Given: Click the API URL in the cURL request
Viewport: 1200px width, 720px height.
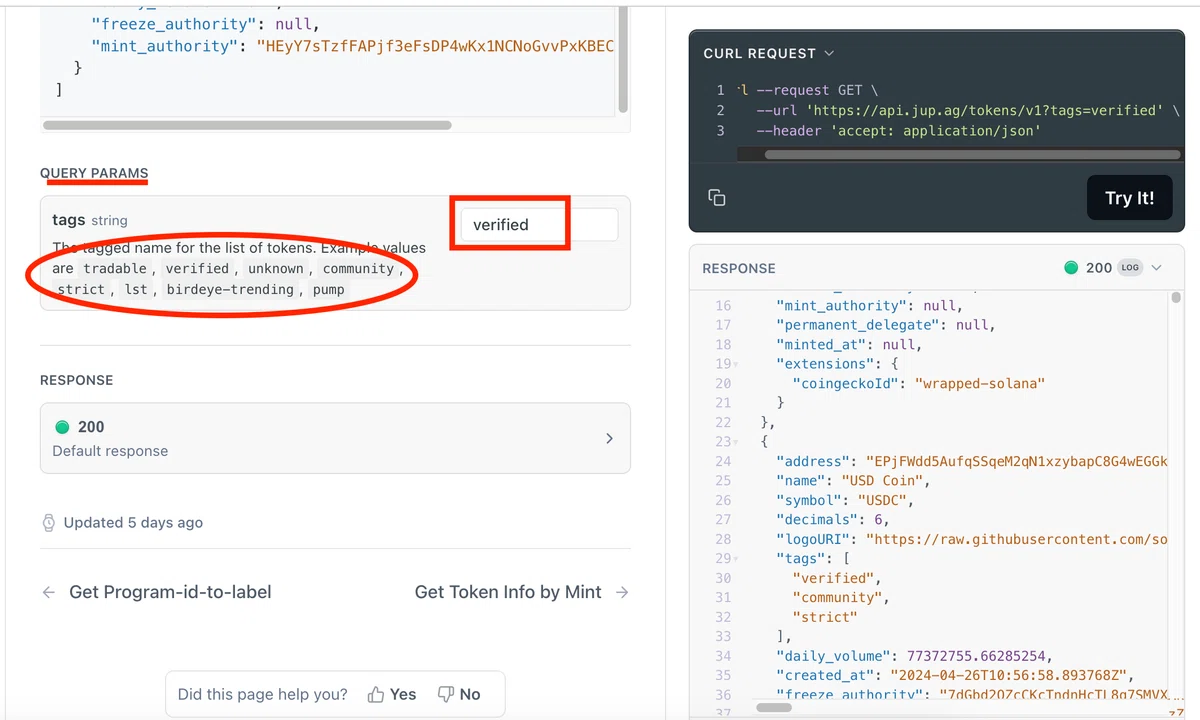Looking at the screenshot, I should tap(985, 110).
